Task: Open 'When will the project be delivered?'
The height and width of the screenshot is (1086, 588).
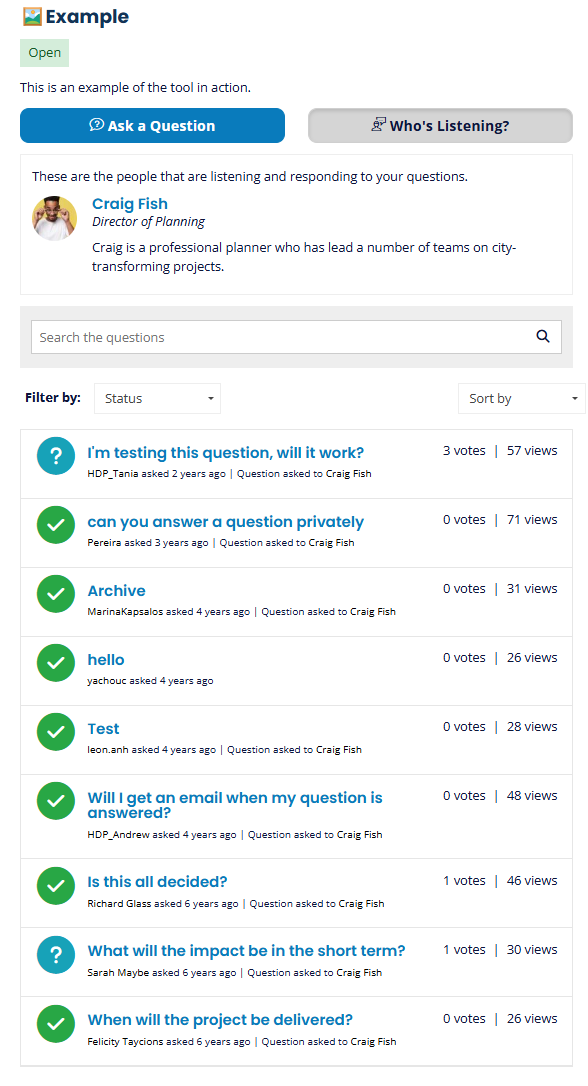Action: [220, 1020]
